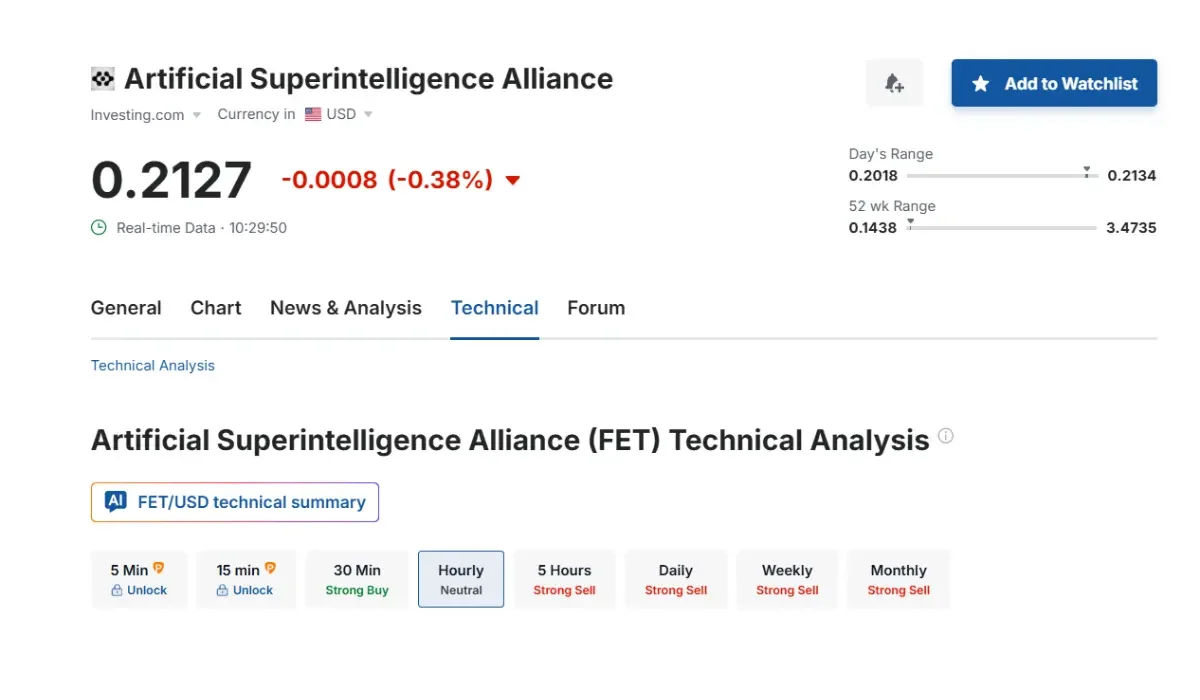Switch to the News & Analysis tab
1200x700 pixels.
click(345, 308)
